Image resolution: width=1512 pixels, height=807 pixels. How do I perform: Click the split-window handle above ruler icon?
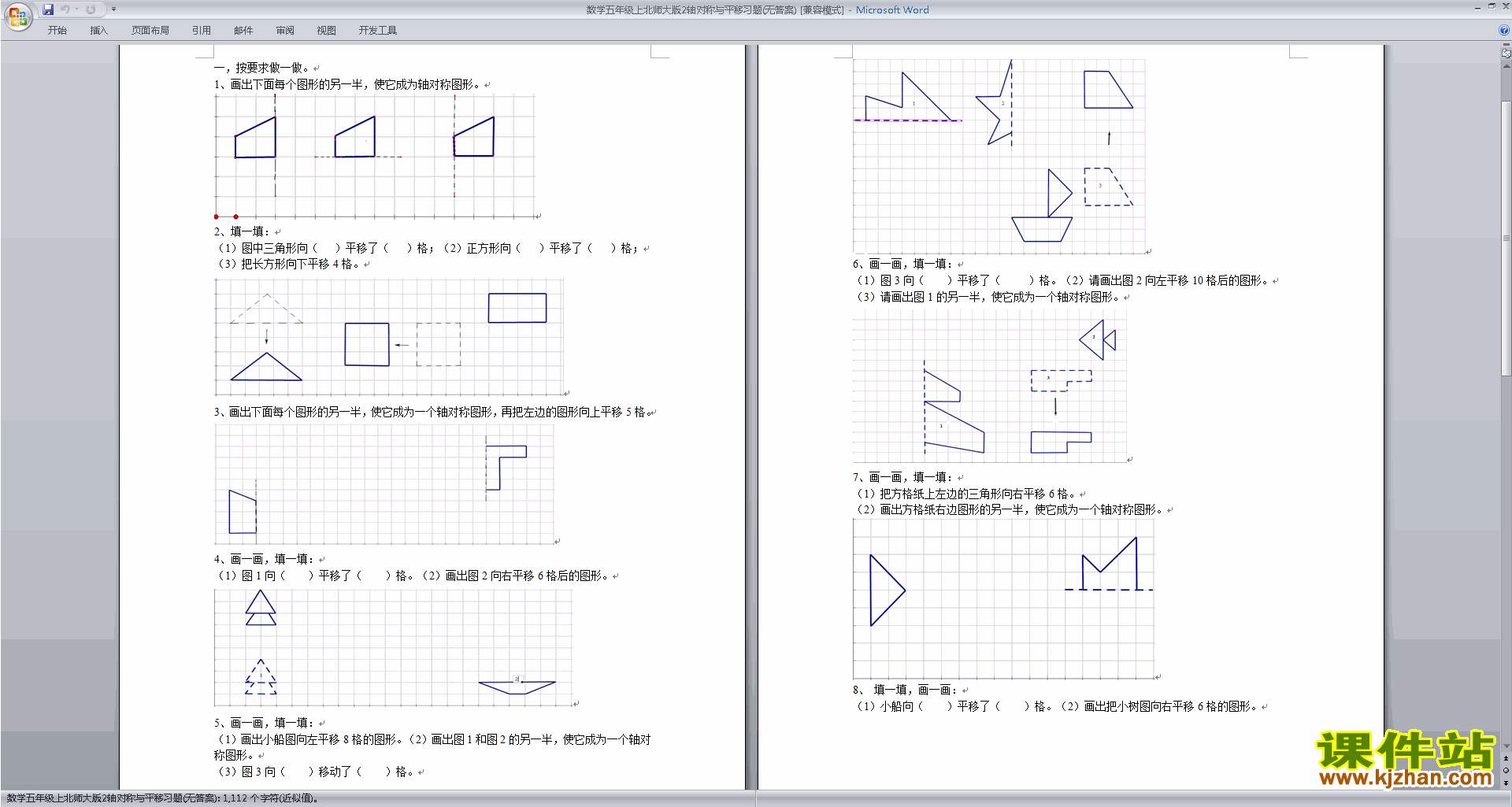click(1506, 46)
